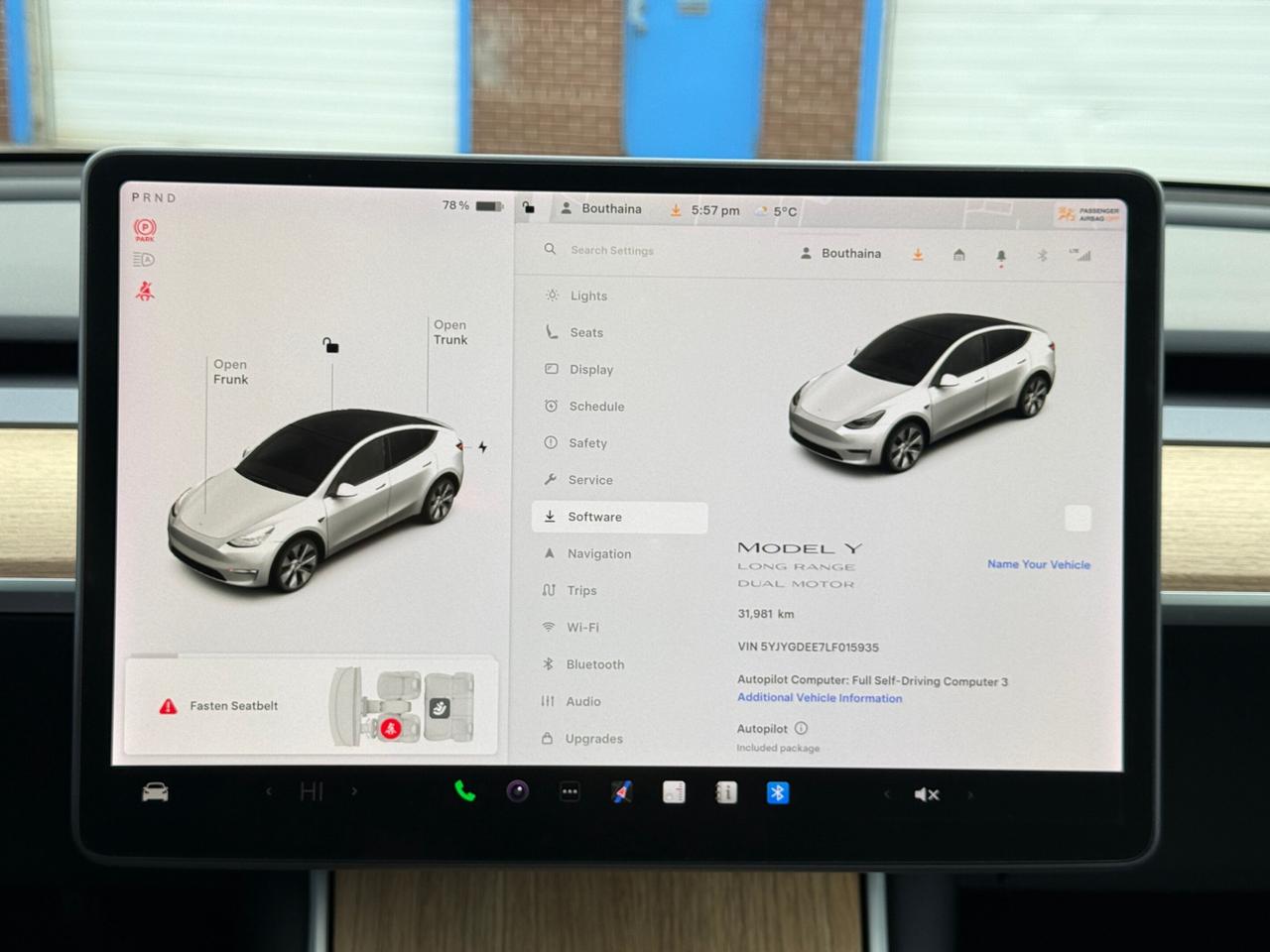Image resolution: width=1270 pixels, height=952 pixels.
Task: Select the Navigation settings section
Action: point(599,553)
